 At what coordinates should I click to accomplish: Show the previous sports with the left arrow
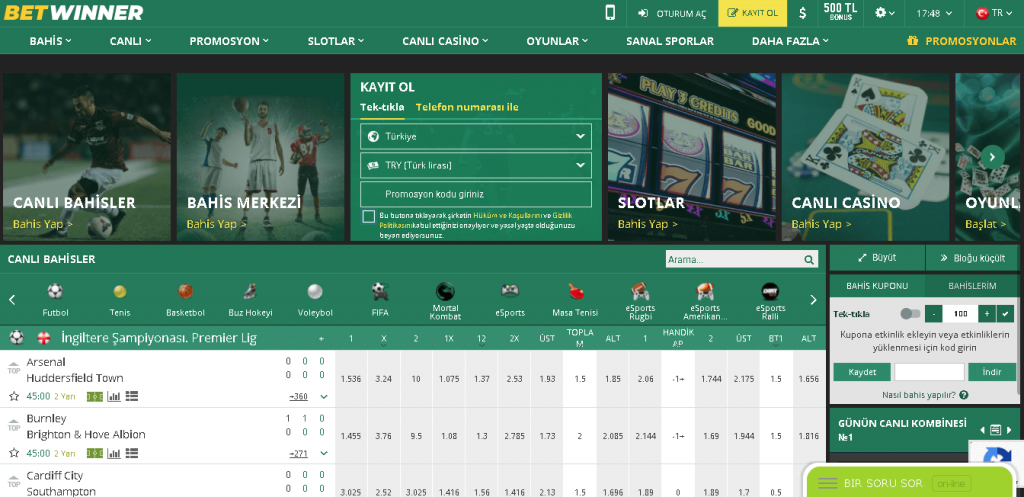[x=12, y=300]
